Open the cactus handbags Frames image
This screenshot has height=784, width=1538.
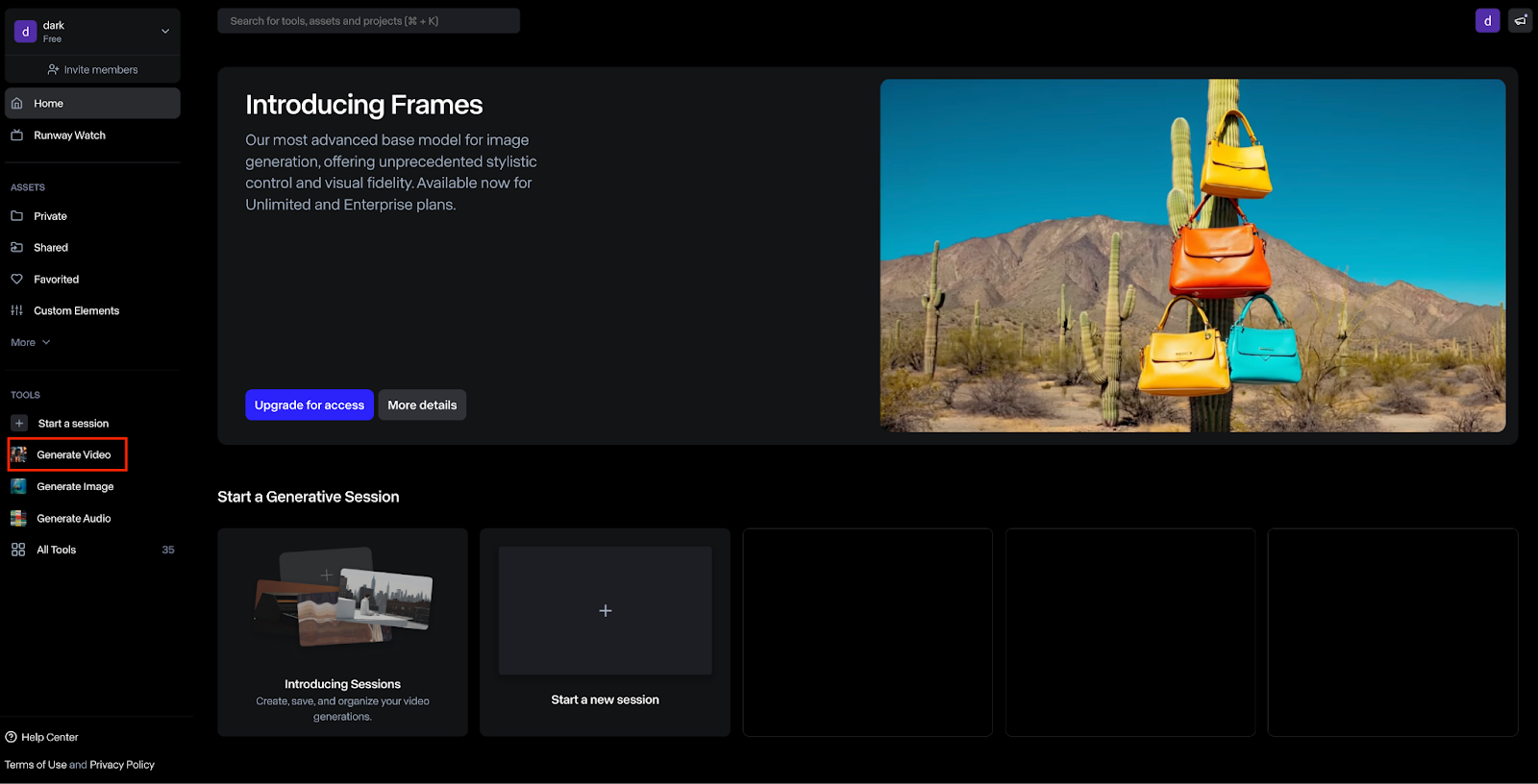tap(1193, 256)
